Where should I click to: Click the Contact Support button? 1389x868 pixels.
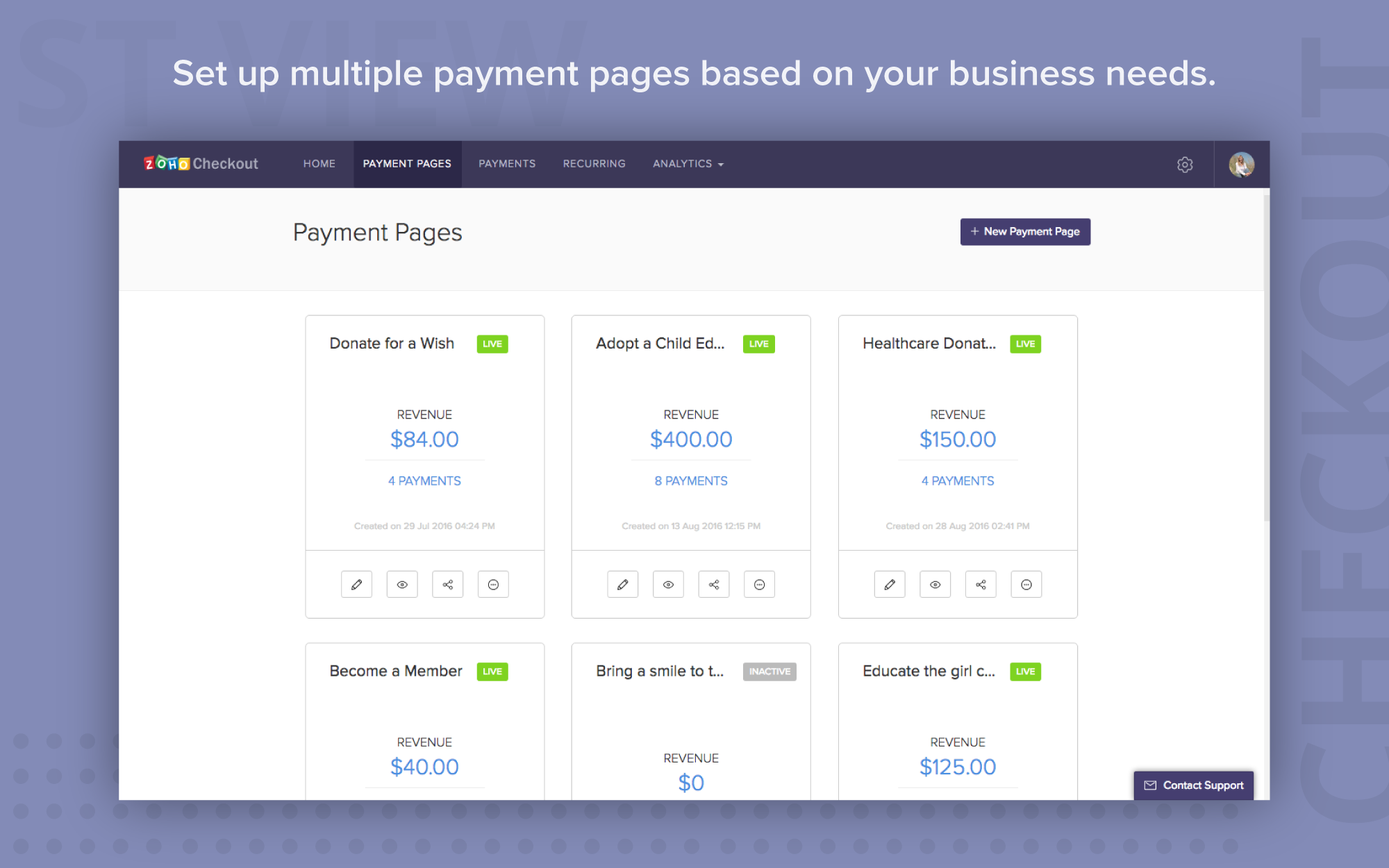[x=1193, y=785]
